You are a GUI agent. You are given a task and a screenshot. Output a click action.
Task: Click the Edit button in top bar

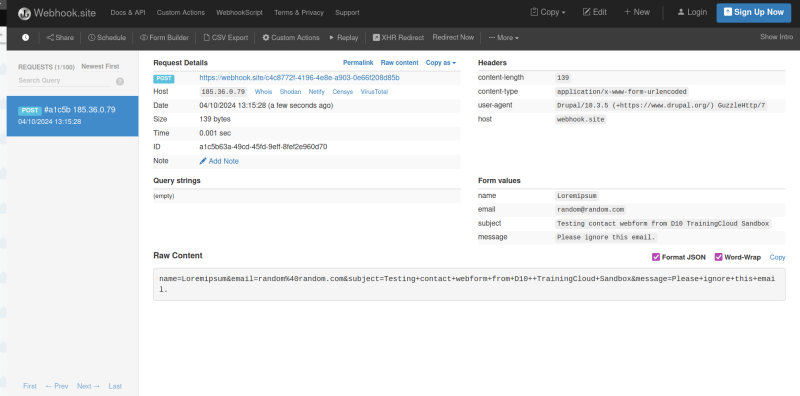pos(595,12)
